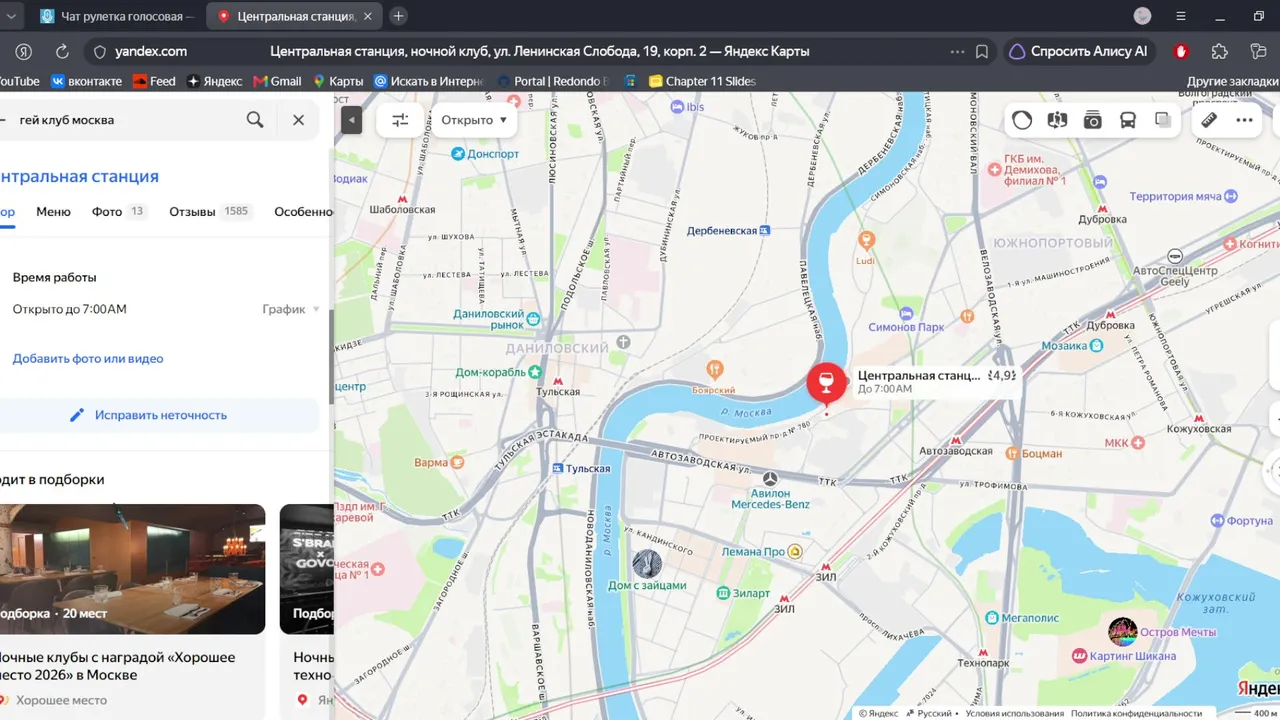Click the Мегаполис shopping marker
Screen dimensions: 1280x720
992,618
